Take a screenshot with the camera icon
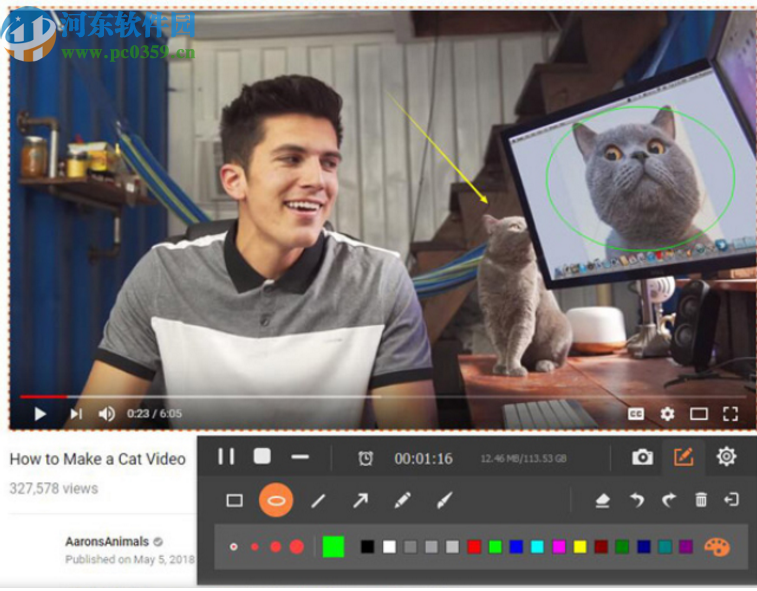 point(643,457)
